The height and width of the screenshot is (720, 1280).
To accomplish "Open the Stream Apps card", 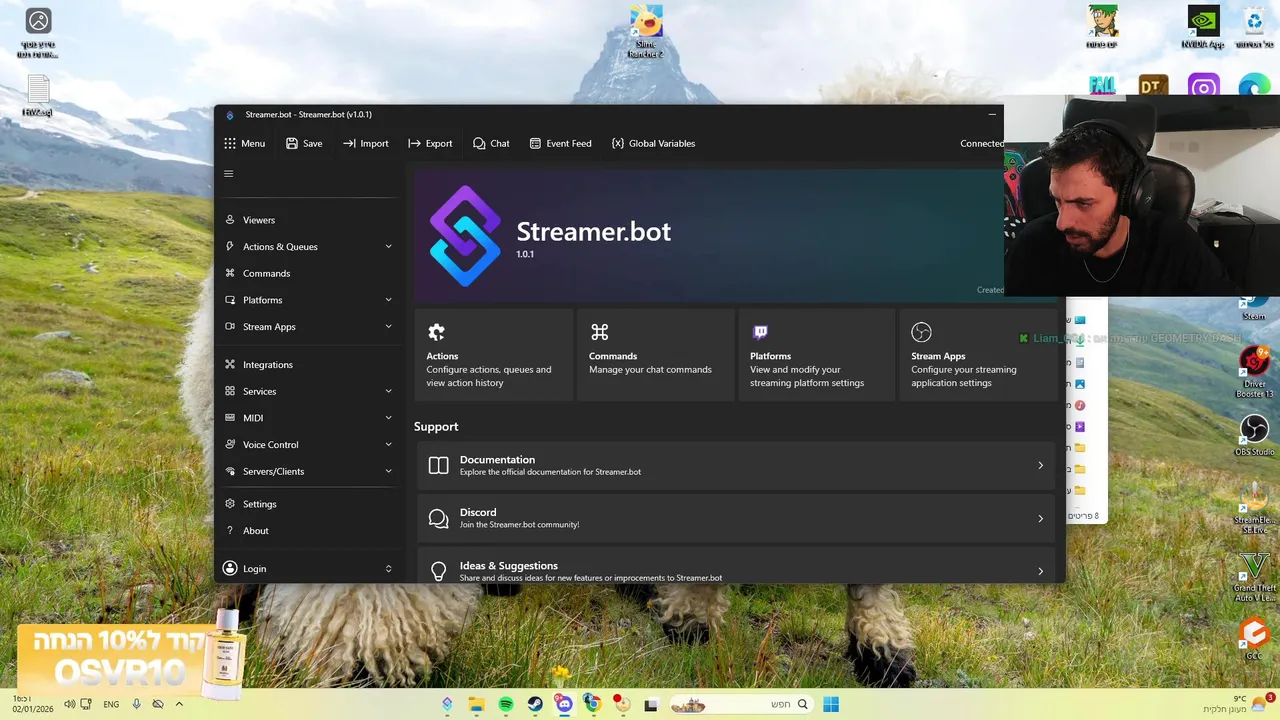I will pos(978,355).
